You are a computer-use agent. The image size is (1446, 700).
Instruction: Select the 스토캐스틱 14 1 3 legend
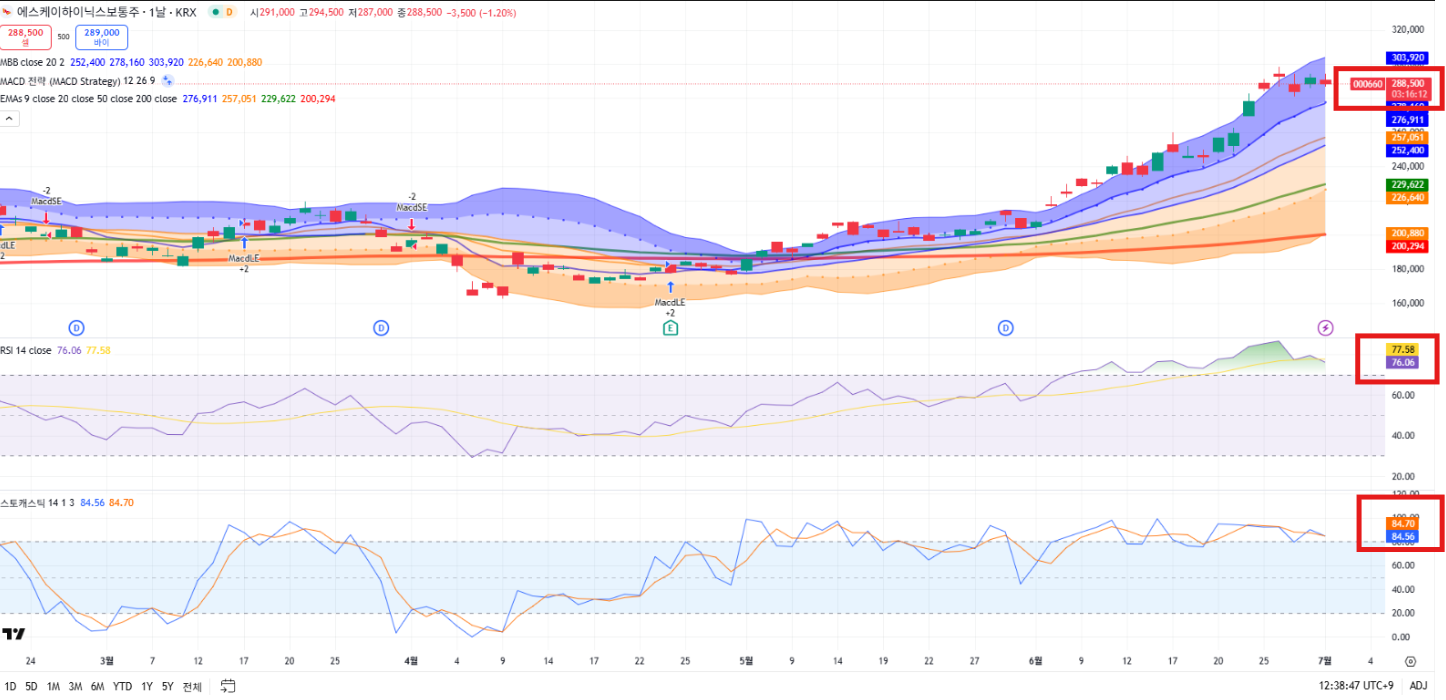[38, 503]
